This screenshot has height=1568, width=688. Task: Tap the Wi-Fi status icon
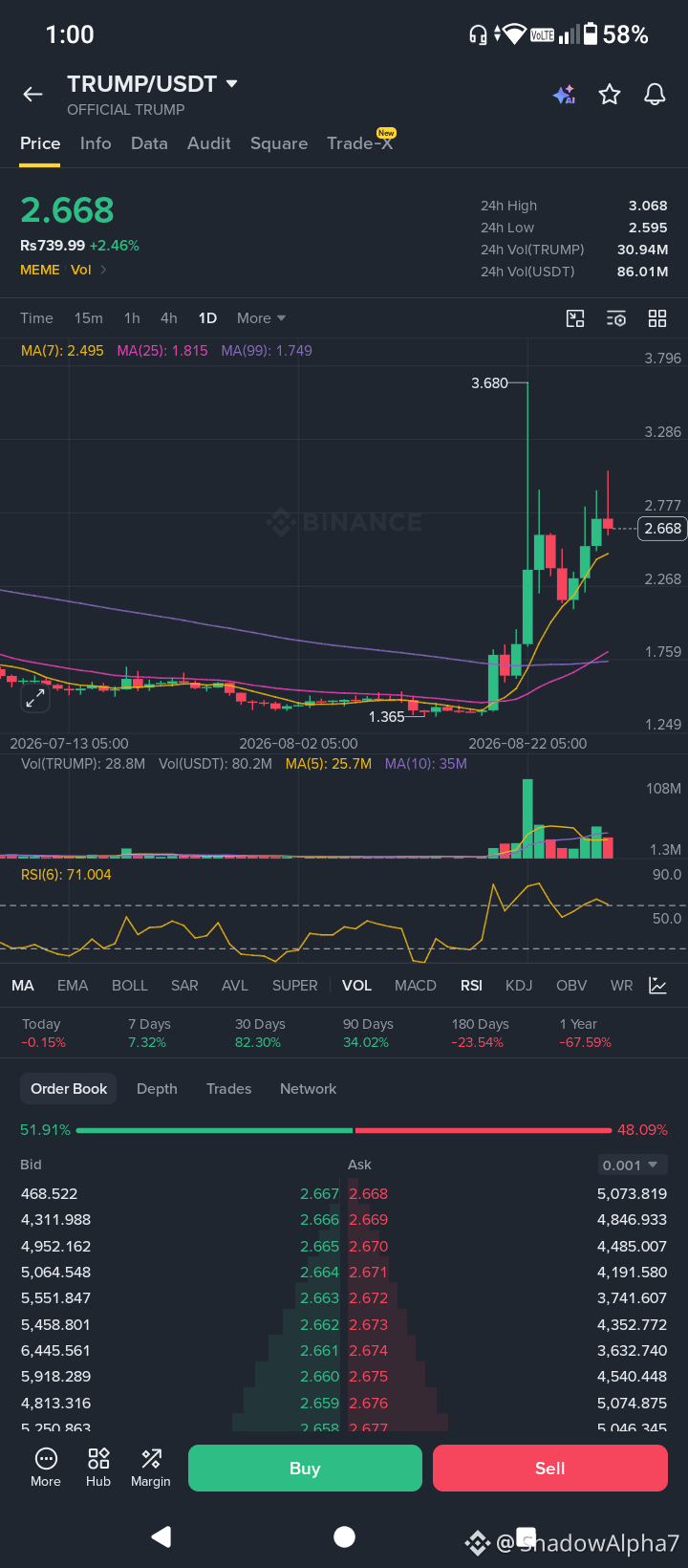pyautogui.click(x=514, y=34)
